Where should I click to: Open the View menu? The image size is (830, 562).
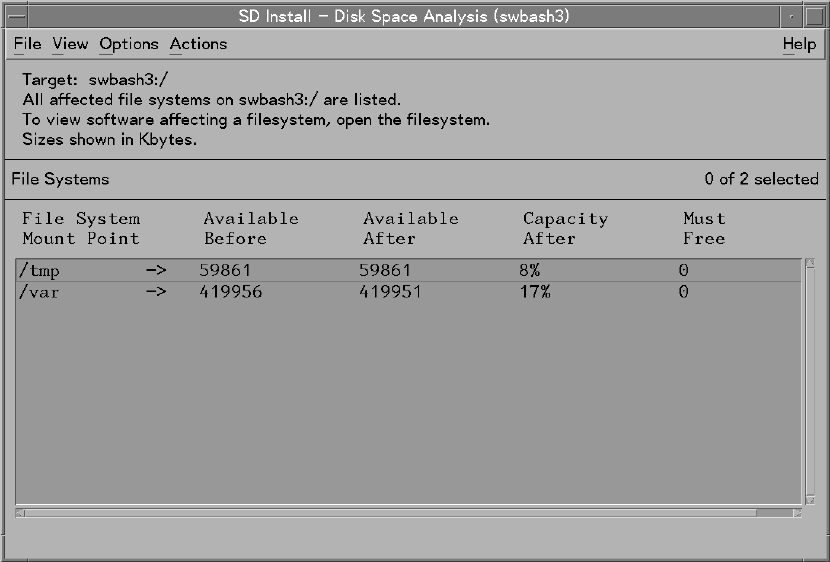click(70, 44)
